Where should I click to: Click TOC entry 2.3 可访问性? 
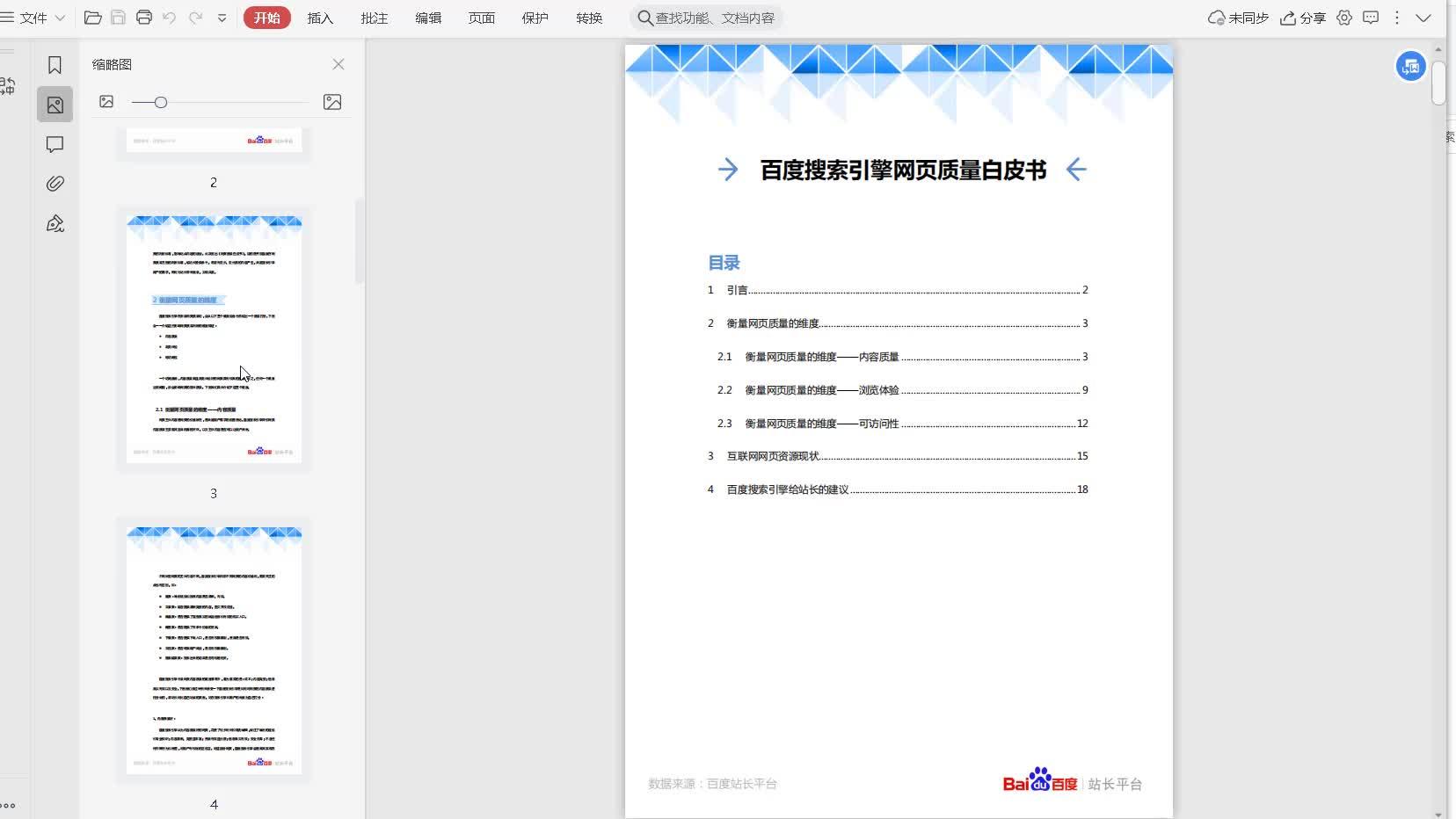click(903, 424)
